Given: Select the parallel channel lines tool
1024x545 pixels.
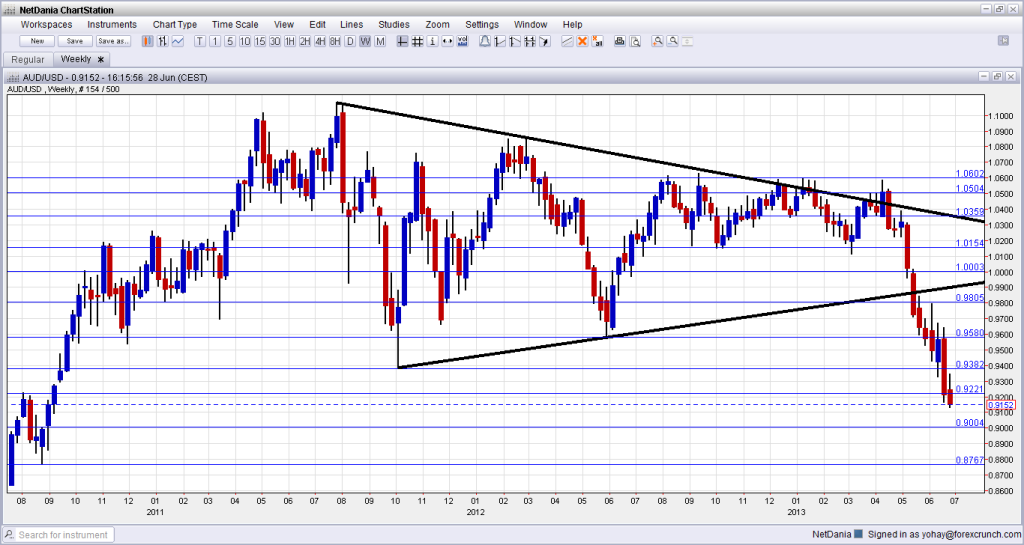Looking at the screenshot, I should point(567,41).
